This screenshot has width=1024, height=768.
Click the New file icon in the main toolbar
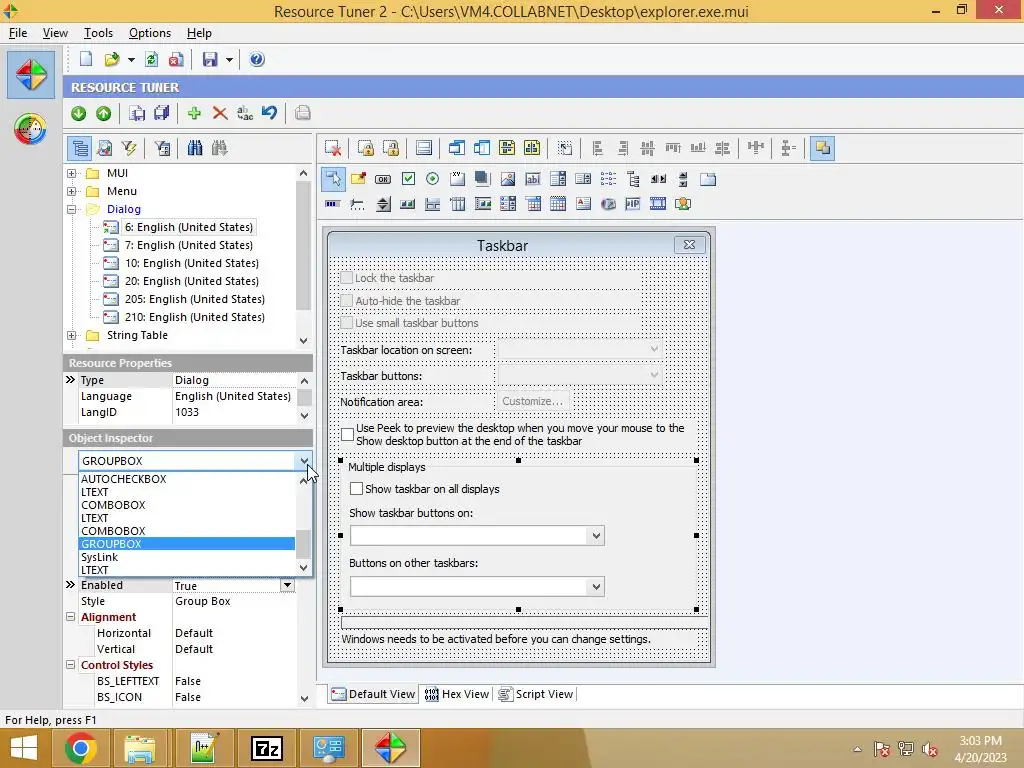(x=86, y=59)
